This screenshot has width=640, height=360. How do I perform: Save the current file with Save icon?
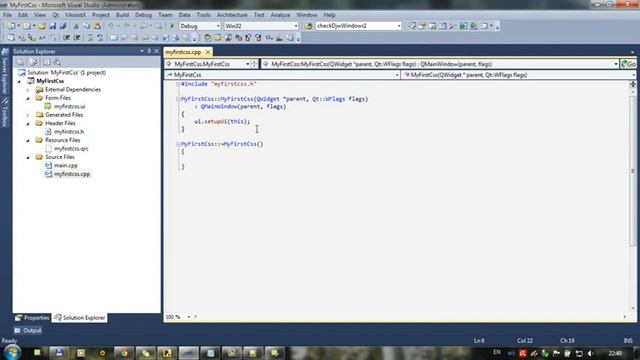[x=52, y=26]
